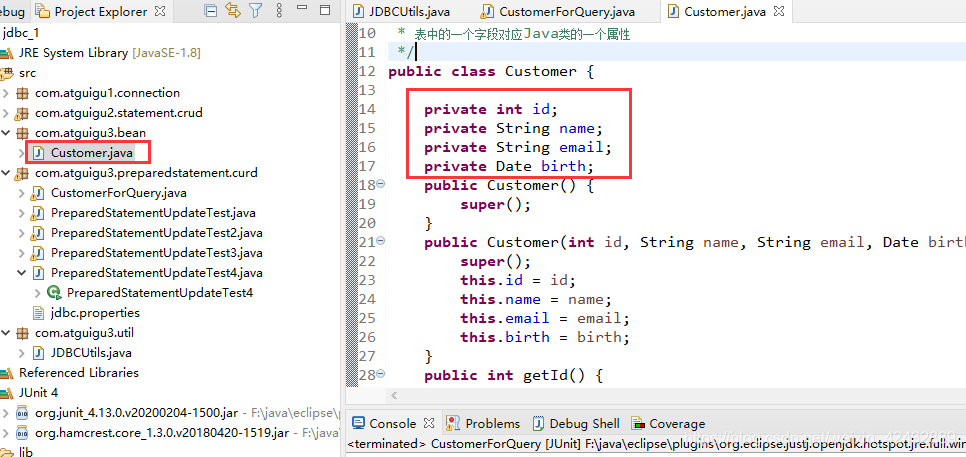Select JDBCUtils.java in explorer tree
Image resolution: width=966 pixels, height=457 pixels.
pos(91,353)
